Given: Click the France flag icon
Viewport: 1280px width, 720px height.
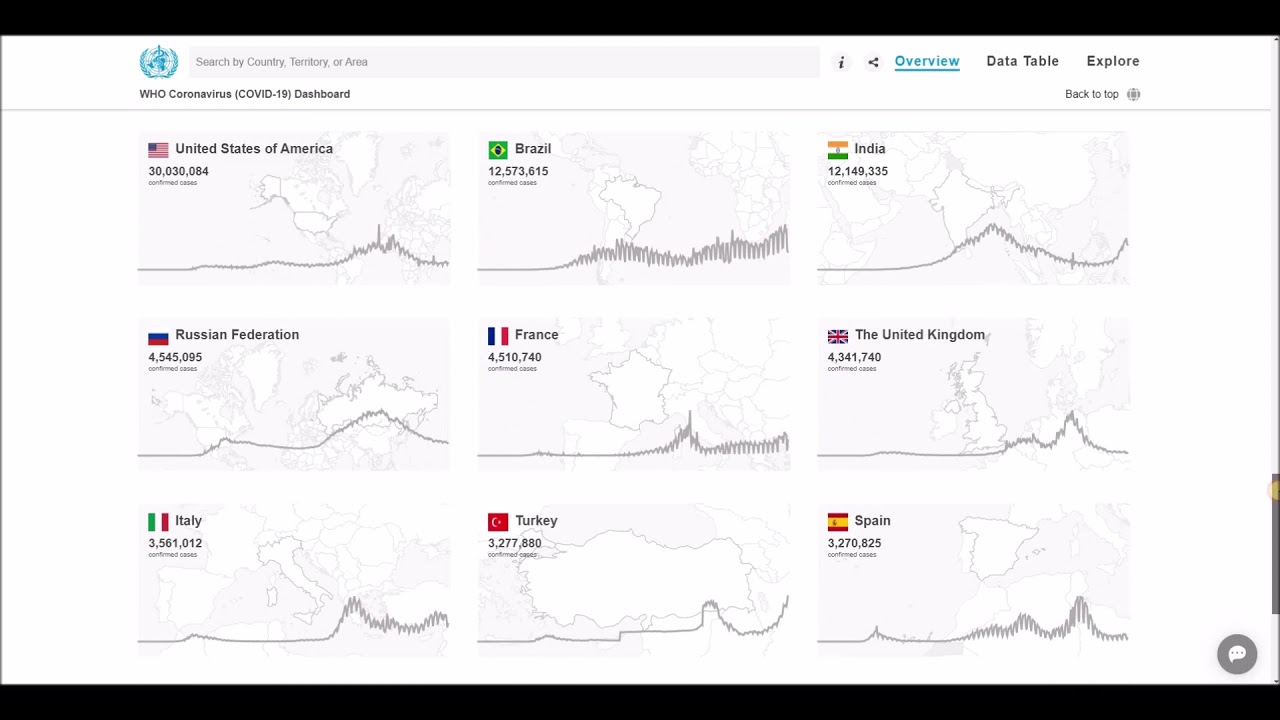Looking at the screenshot, I should click(498, 336).
